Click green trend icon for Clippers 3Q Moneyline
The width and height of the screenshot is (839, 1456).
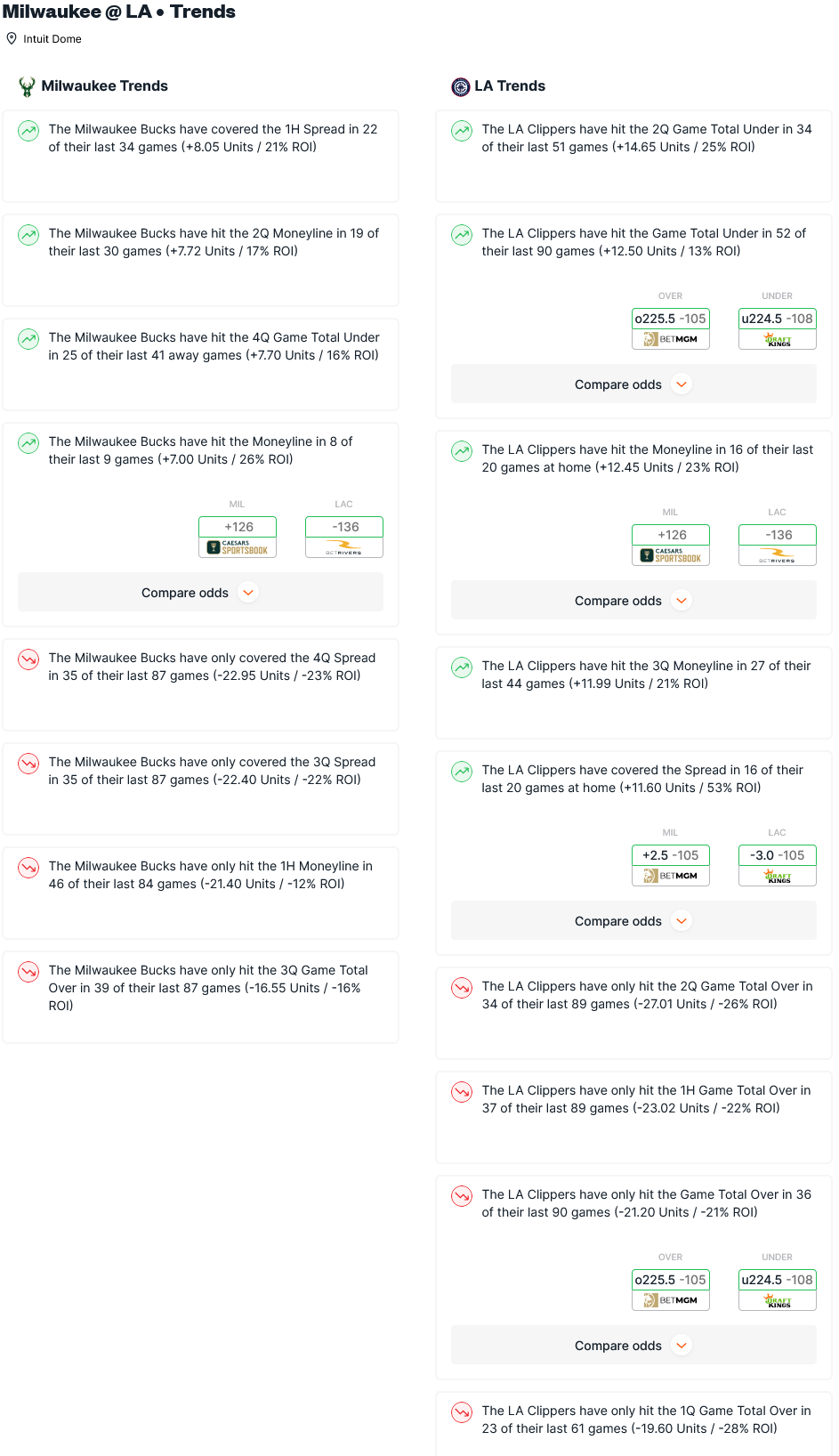(462, 667)
